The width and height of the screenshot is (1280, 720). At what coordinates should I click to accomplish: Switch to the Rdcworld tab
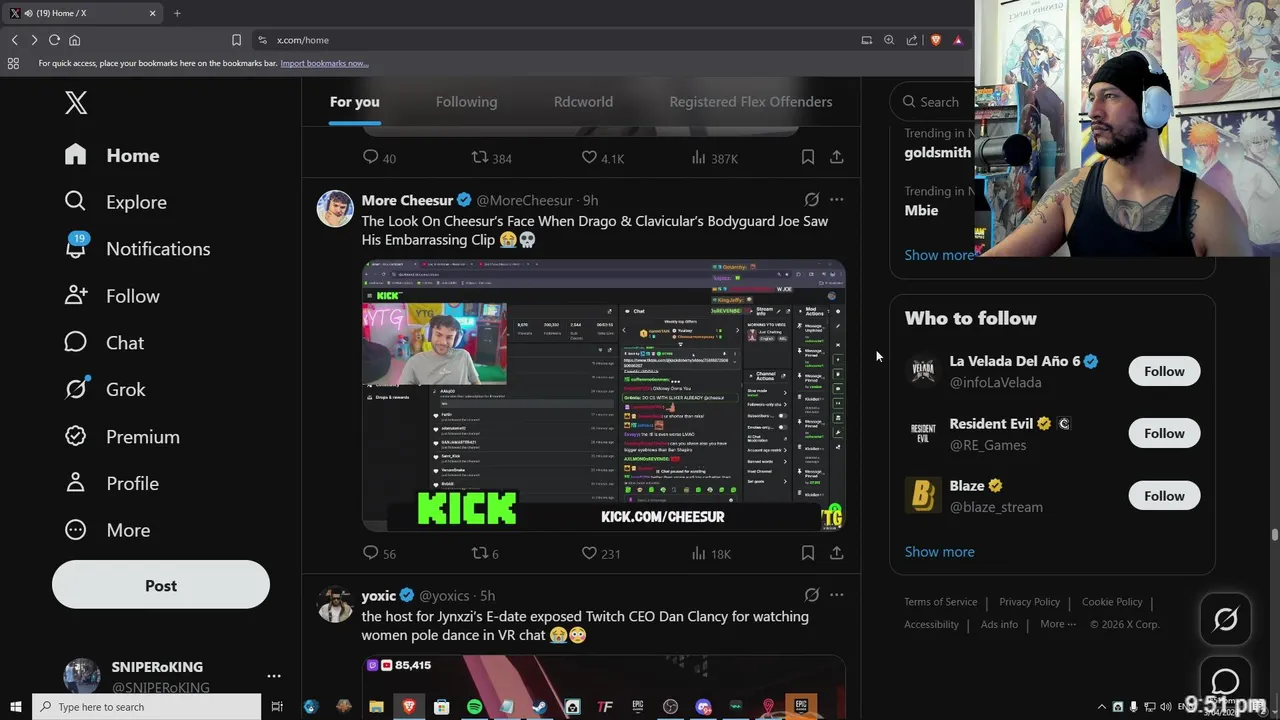(583, 102)
